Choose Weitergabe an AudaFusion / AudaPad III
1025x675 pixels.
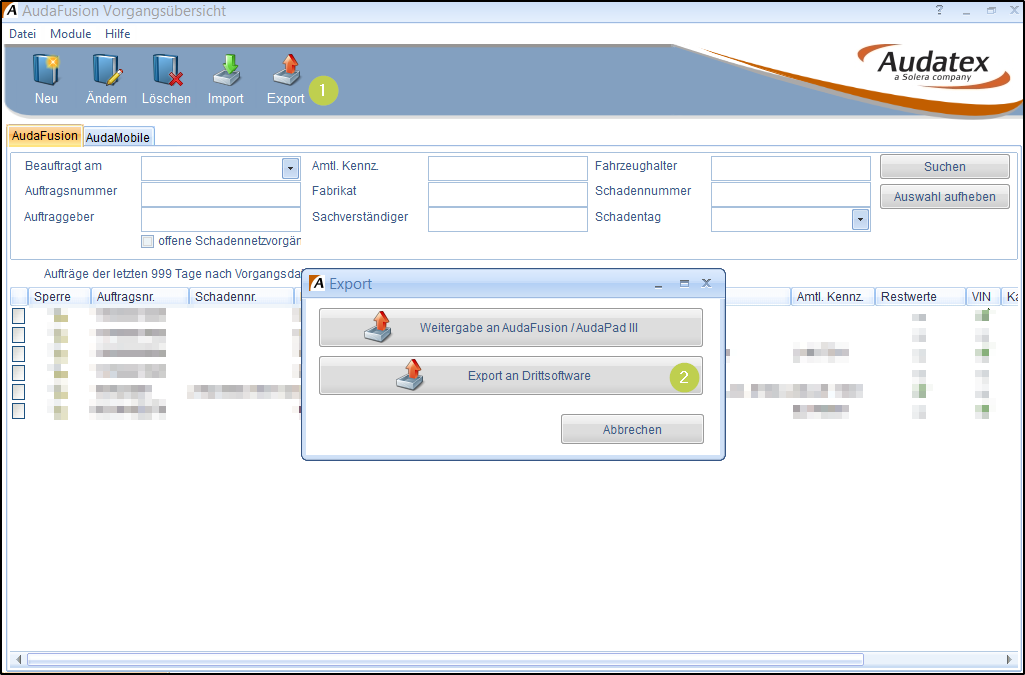click(510, 327)
